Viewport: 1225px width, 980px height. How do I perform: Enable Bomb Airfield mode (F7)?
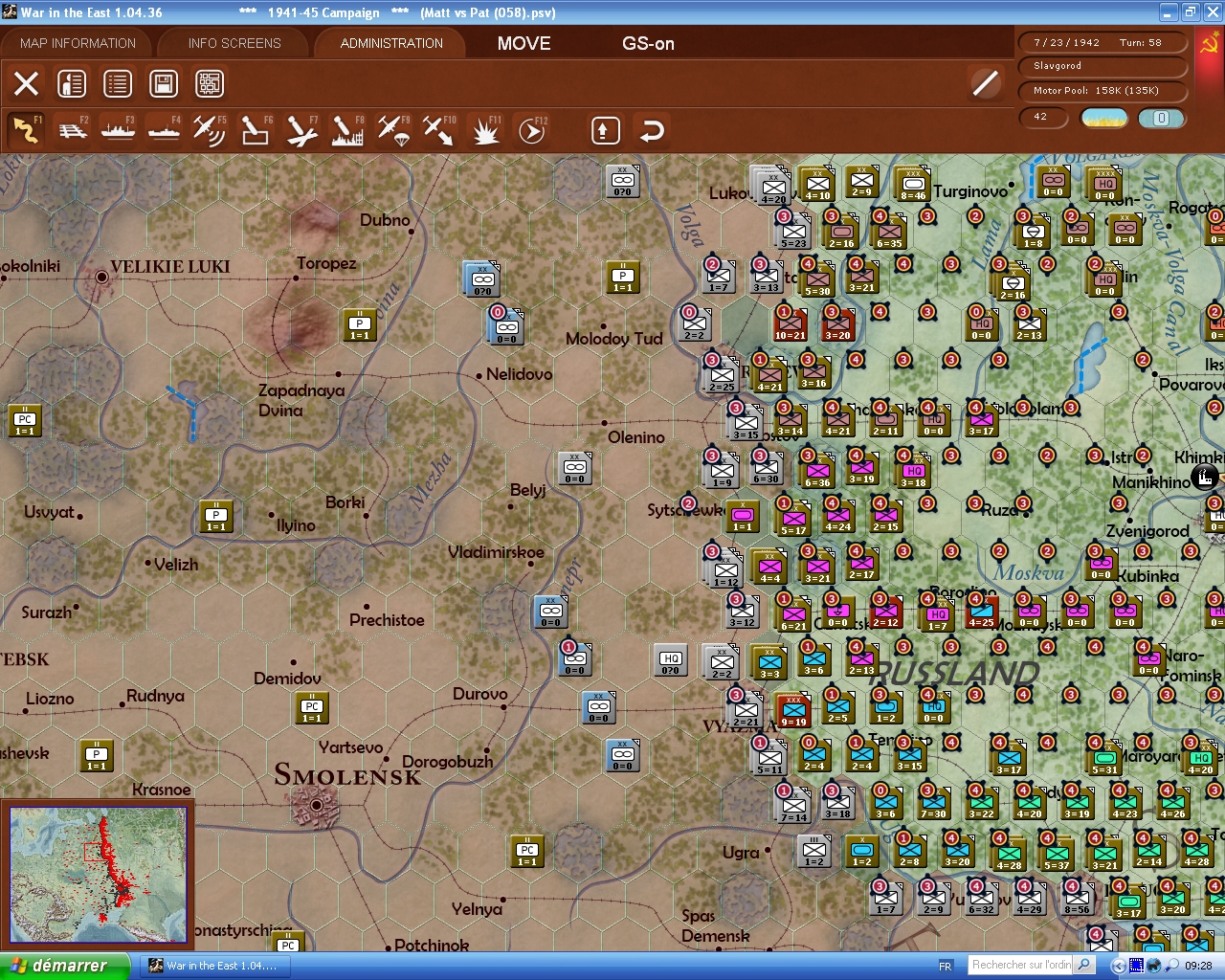coord(301,130)
